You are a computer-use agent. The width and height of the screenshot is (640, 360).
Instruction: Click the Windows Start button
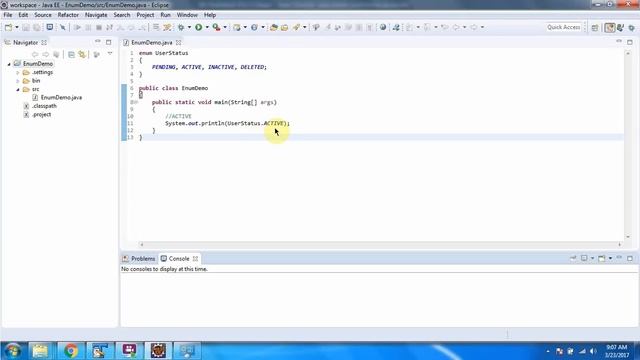click(12, 351)
